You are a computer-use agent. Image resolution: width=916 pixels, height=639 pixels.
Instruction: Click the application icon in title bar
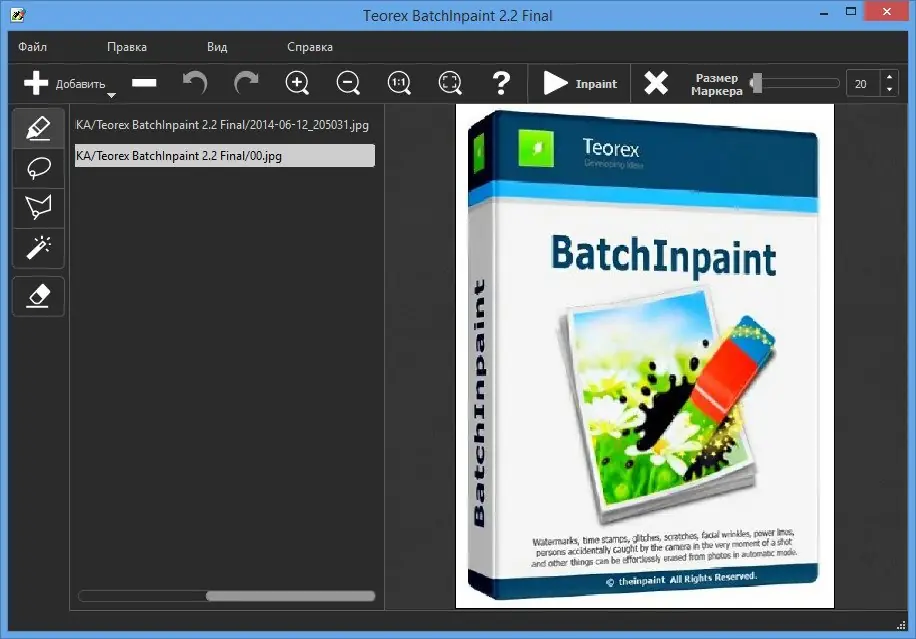18,15
